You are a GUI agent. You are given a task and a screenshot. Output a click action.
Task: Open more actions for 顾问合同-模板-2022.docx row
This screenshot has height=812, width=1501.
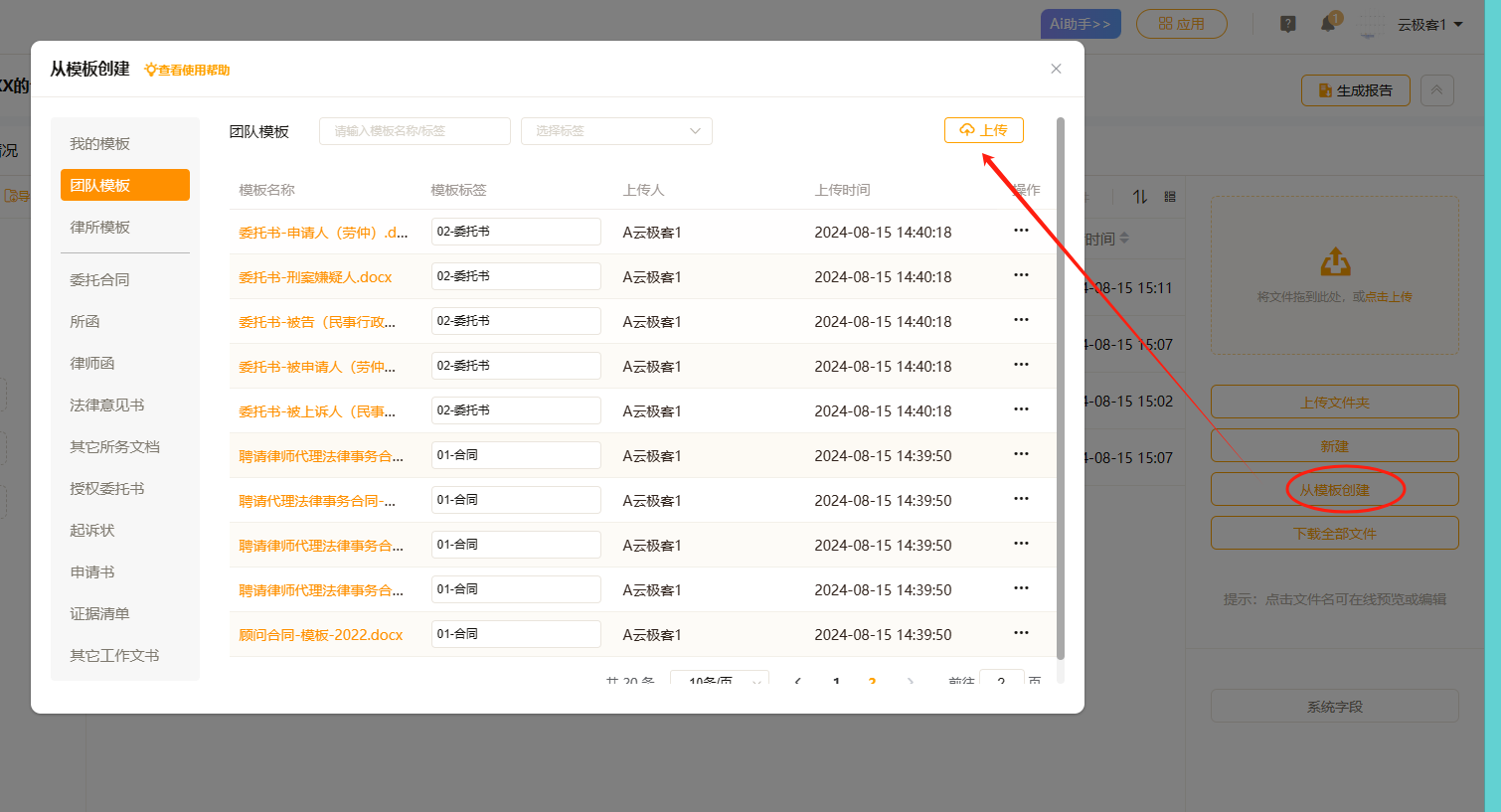pyautogui.click(x=1021, y=633)
